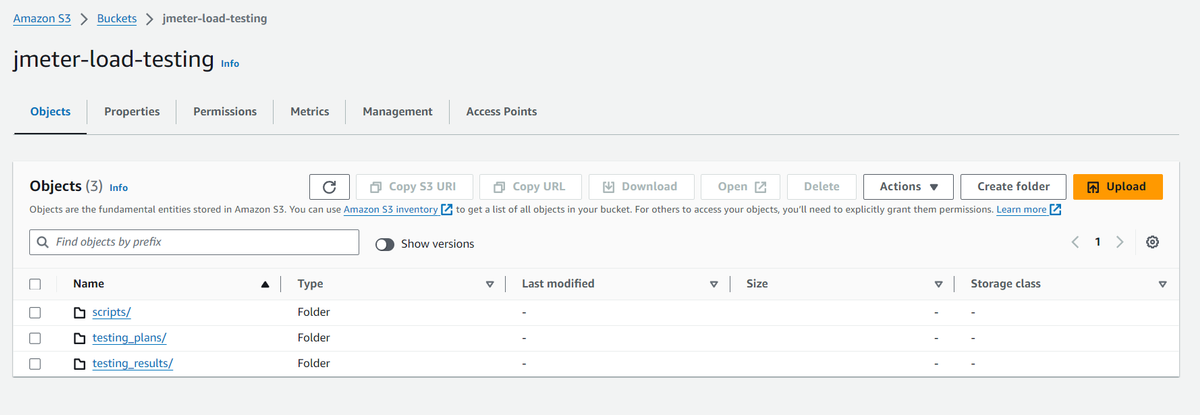Click Folder type cell in scripts/ row
Viewport: 1200px width, 415px height.
pos(314,312)
